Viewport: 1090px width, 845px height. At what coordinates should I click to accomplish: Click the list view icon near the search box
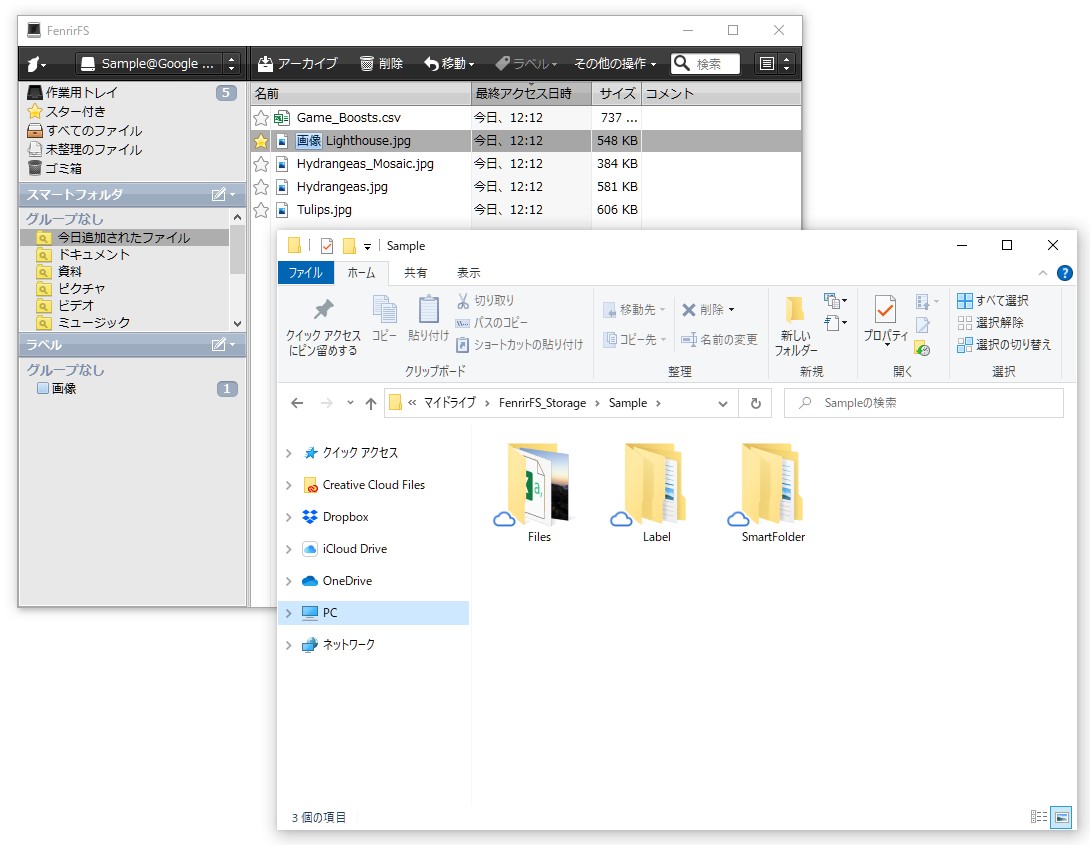(x=766, y=63)
